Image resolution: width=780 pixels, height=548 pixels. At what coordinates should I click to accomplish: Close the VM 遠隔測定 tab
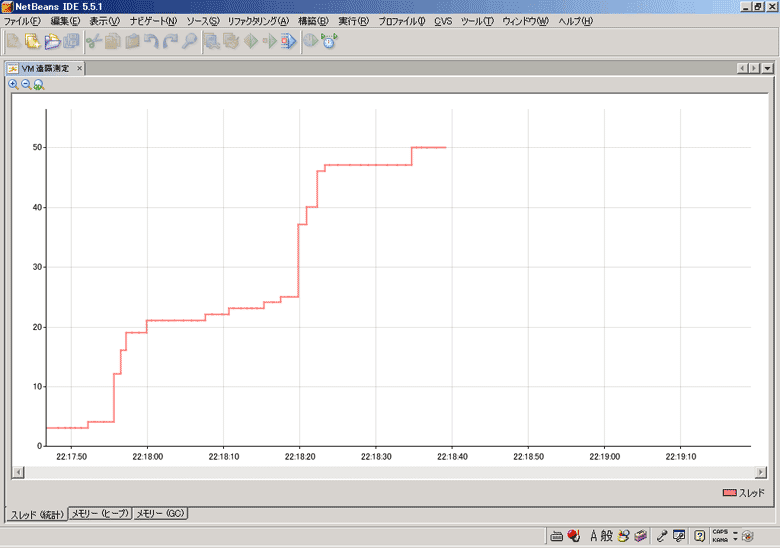[x=79, y=68]
